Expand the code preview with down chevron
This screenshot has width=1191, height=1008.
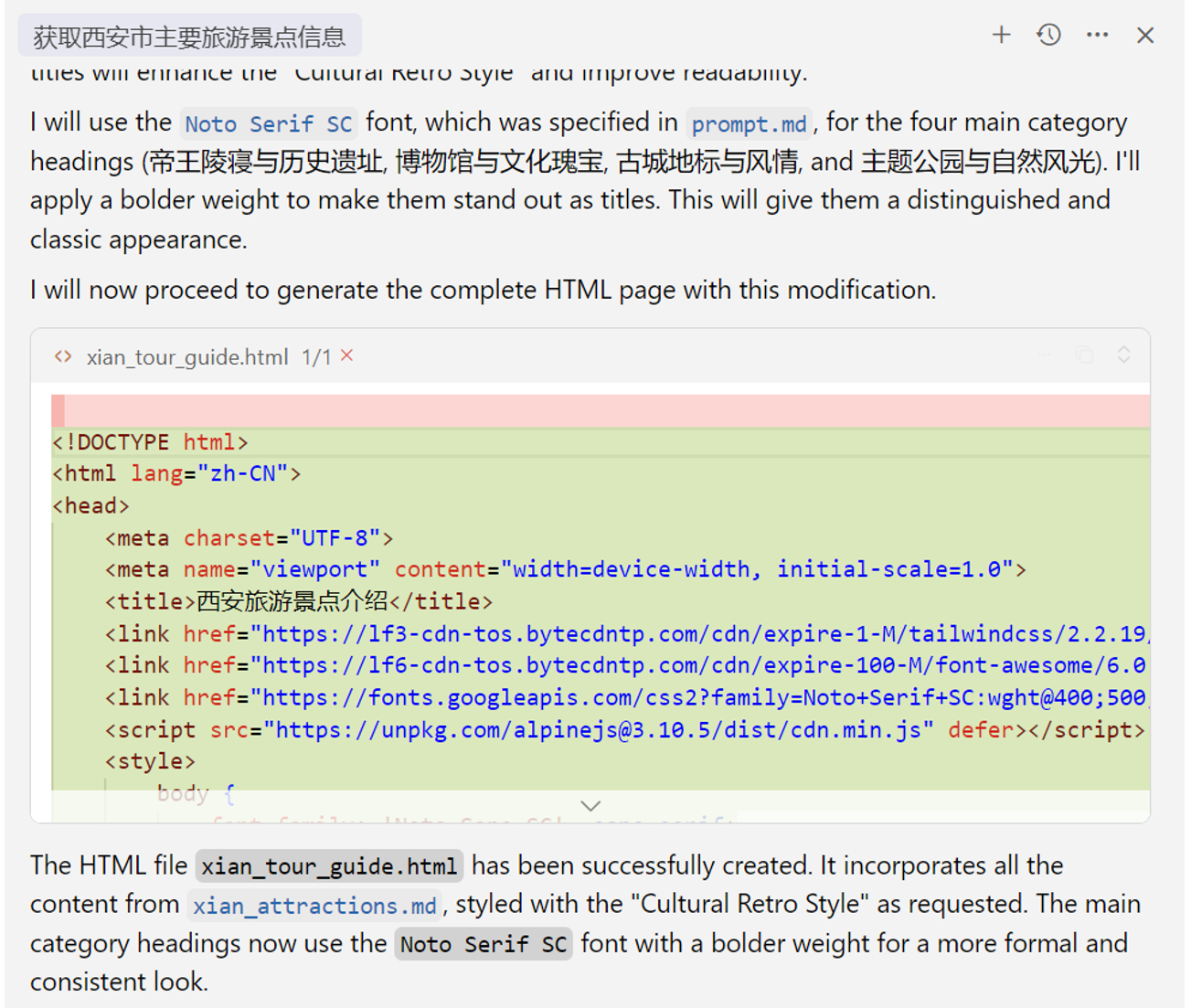(590, 806)
